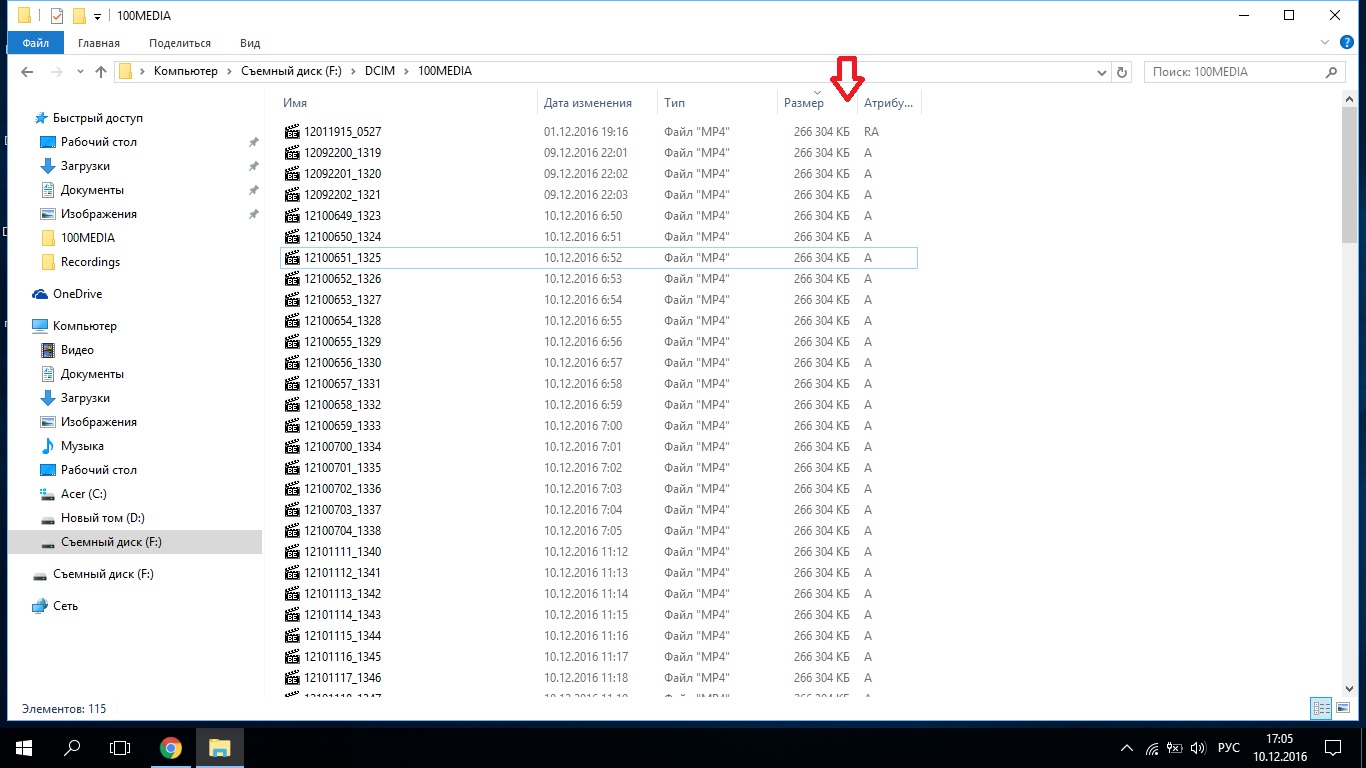Click the Windows Start button
The width and height of the screenshot is (1366, 768).
tap(23, 747)
